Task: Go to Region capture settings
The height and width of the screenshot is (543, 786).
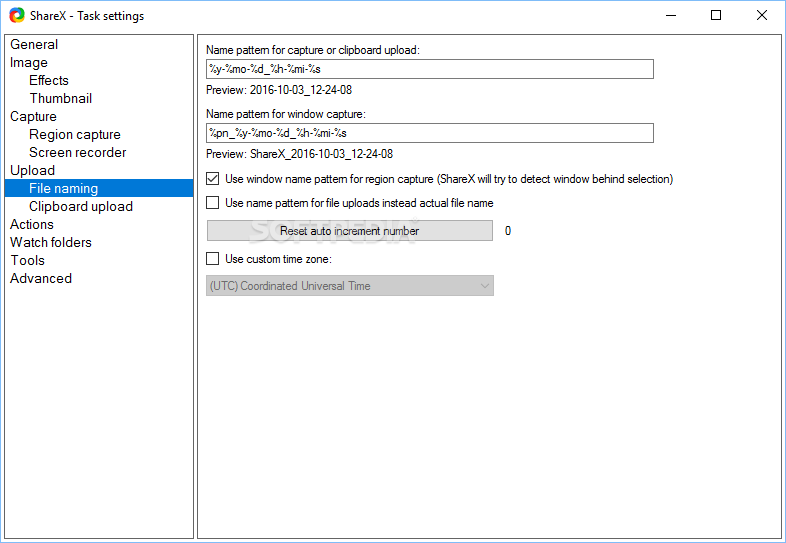Action: pos(75,134)
